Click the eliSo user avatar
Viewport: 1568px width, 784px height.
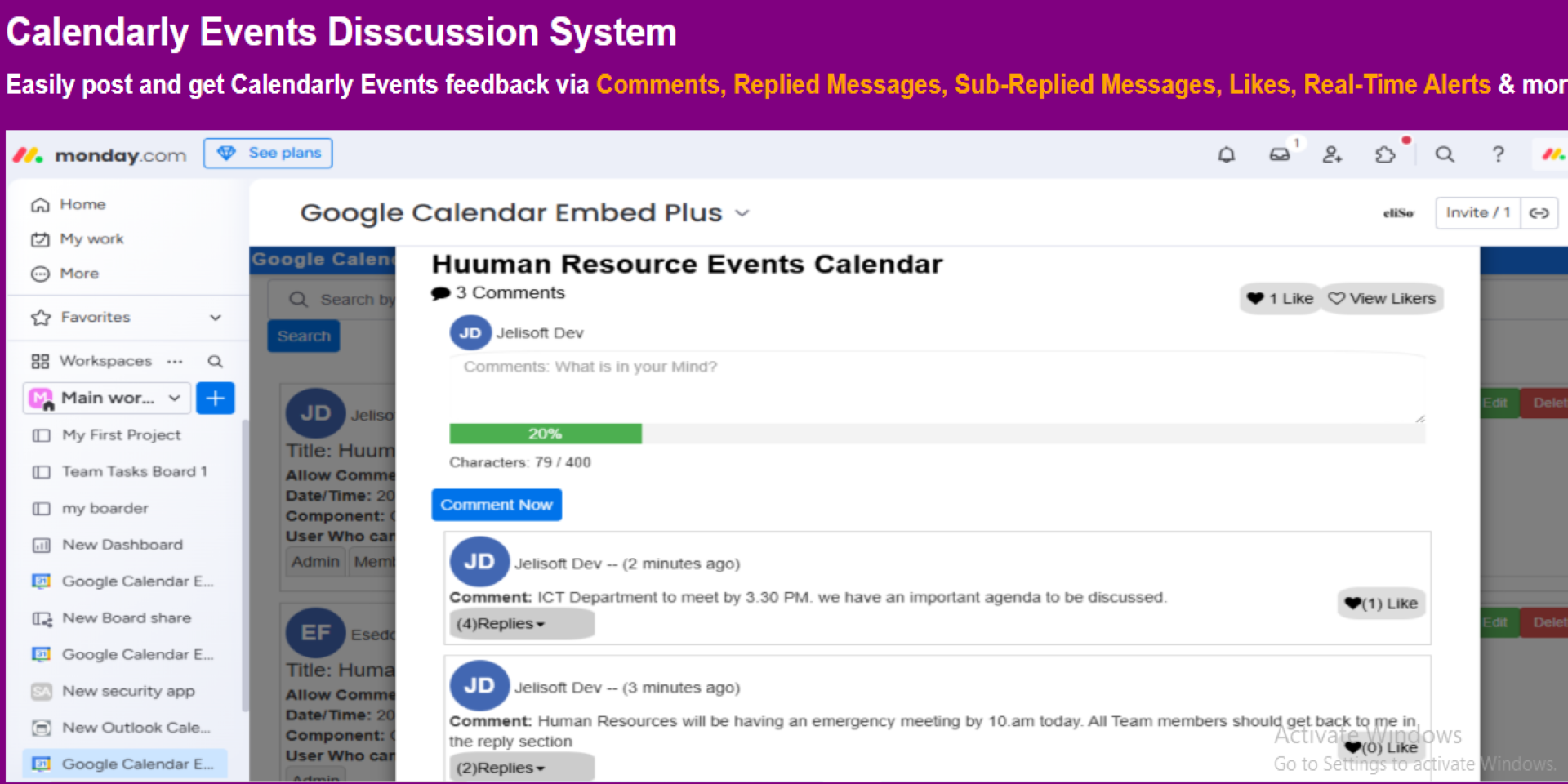pos(1398,213)
